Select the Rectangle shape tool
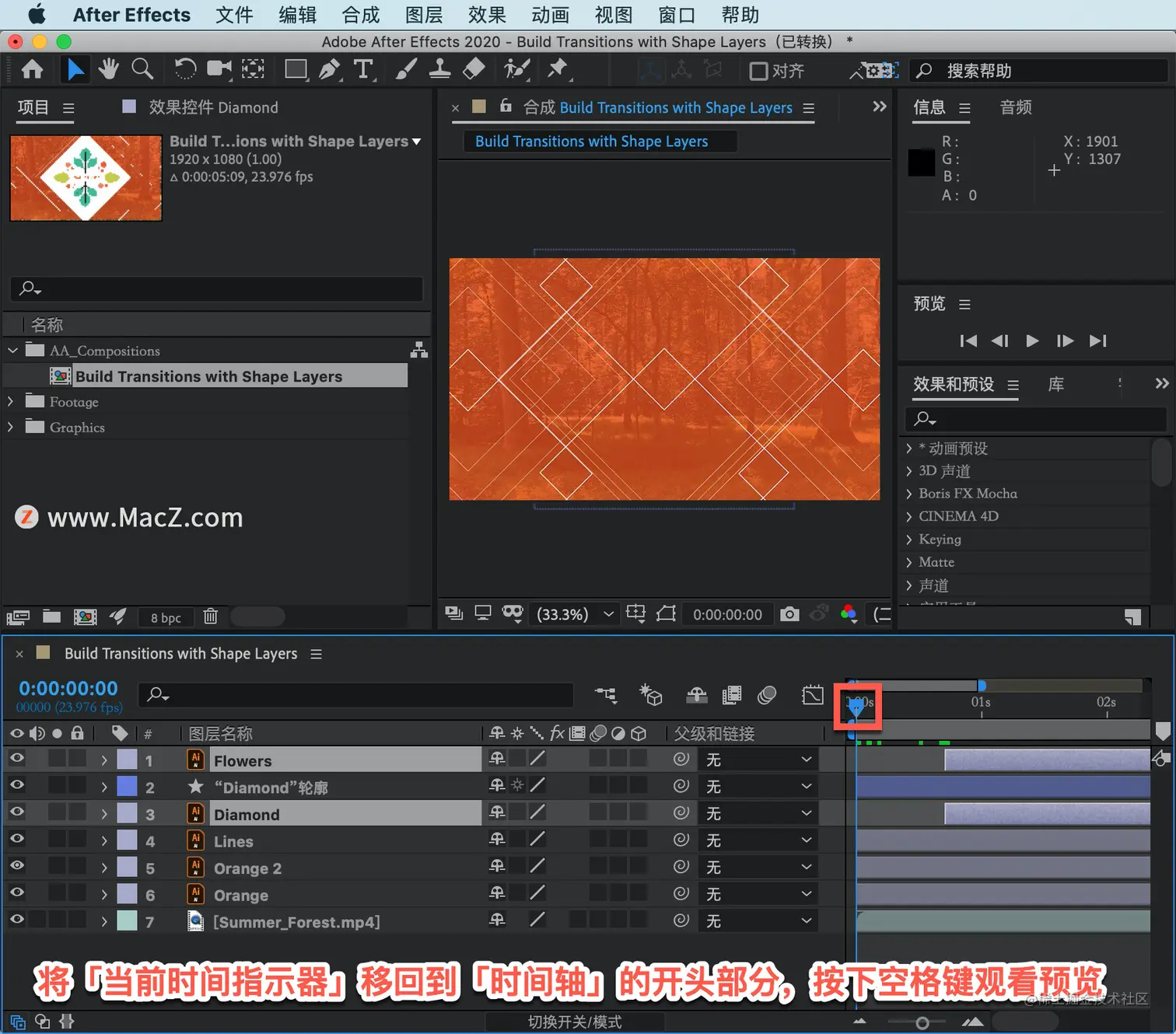1176x1034 pixels. (296, 70)
